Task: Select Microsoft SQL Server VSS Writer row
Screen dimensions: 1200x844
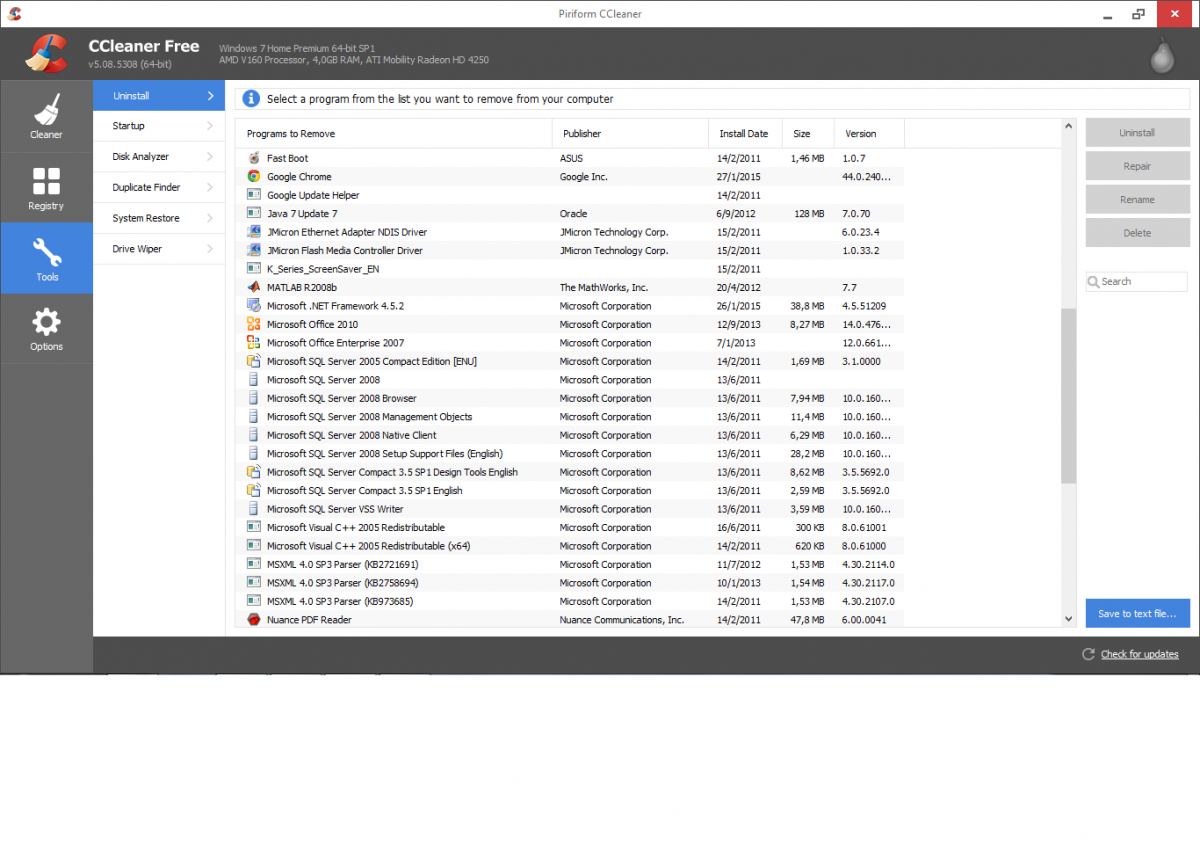Action: pyautogui.click(x=571, y=509)
